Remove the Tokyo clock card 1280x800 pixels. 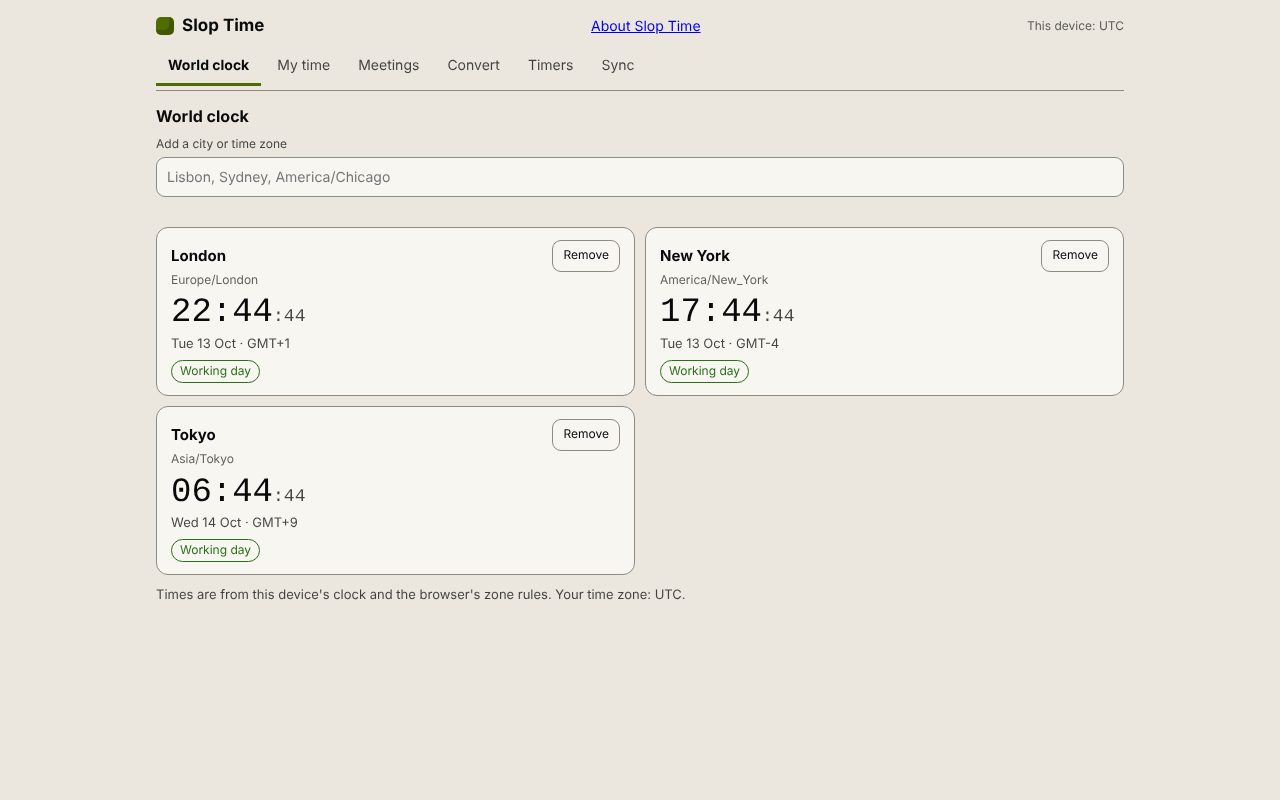pos(586,434)
